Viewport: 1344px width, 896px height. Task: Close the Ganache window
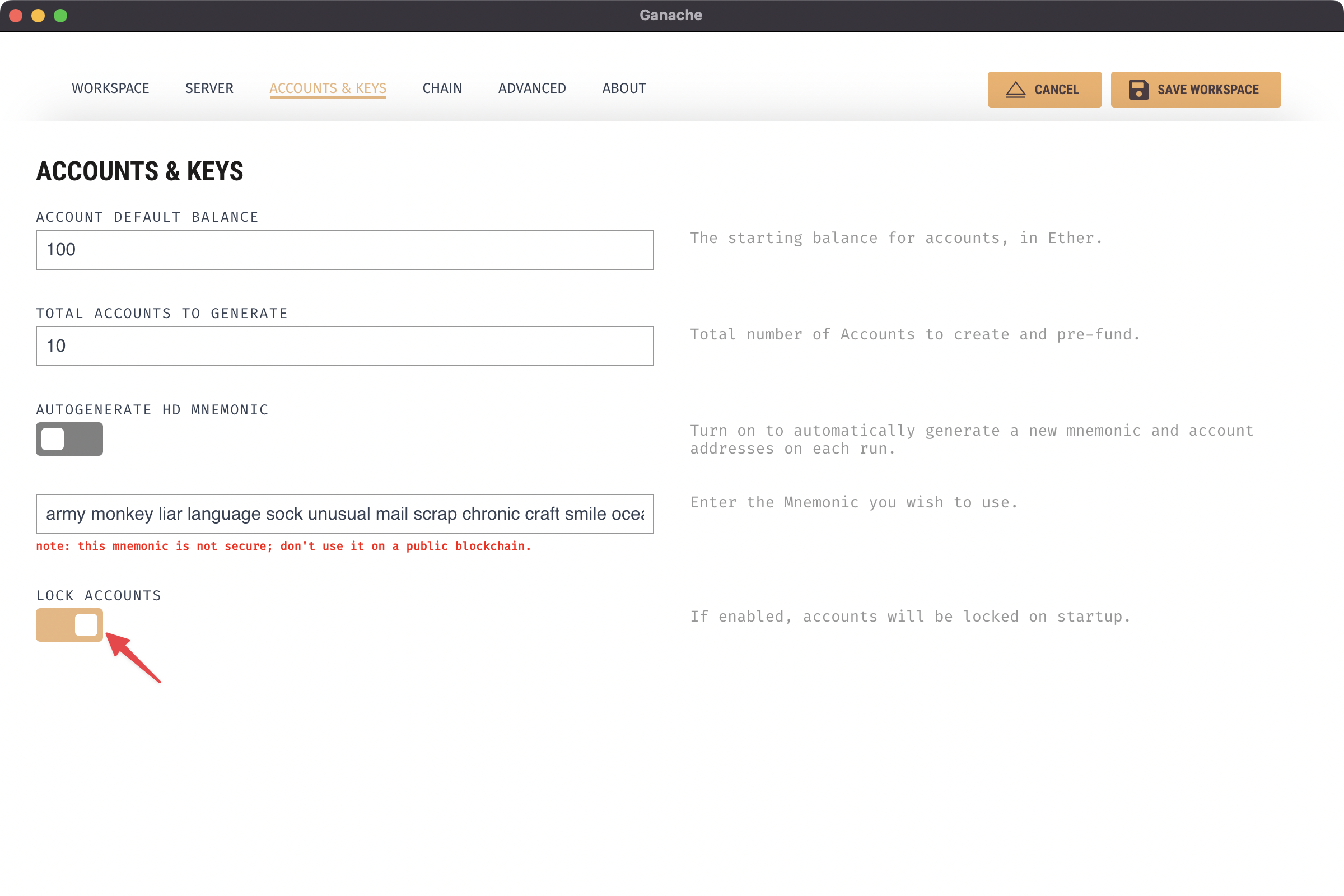16,16
